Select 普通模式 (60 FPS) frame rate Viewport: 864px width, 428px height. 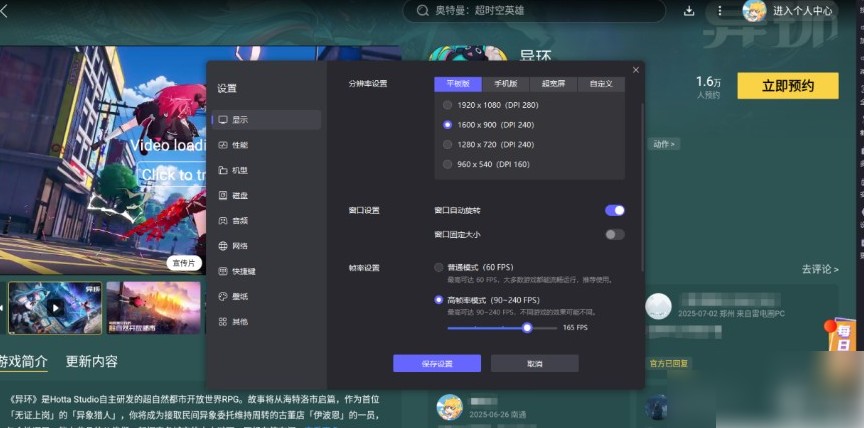439,267
